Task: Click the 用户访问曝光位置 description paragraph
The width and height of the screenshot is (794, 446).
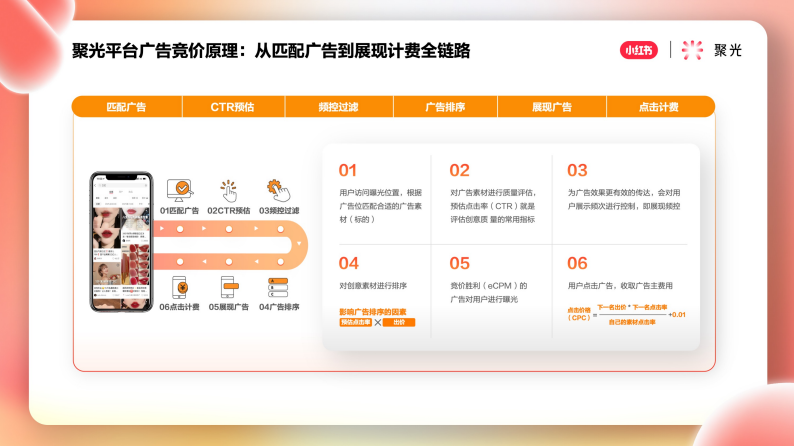Action: [x=380, y=206]
